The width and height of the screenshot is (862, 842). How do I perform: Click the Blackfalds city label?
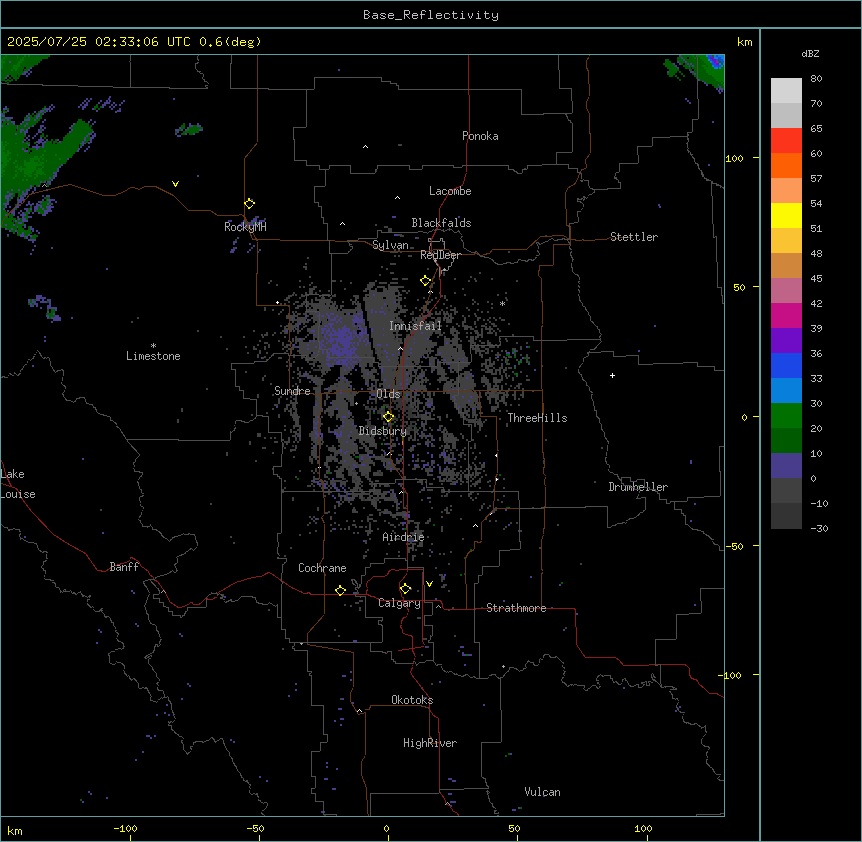pos(441,223)
